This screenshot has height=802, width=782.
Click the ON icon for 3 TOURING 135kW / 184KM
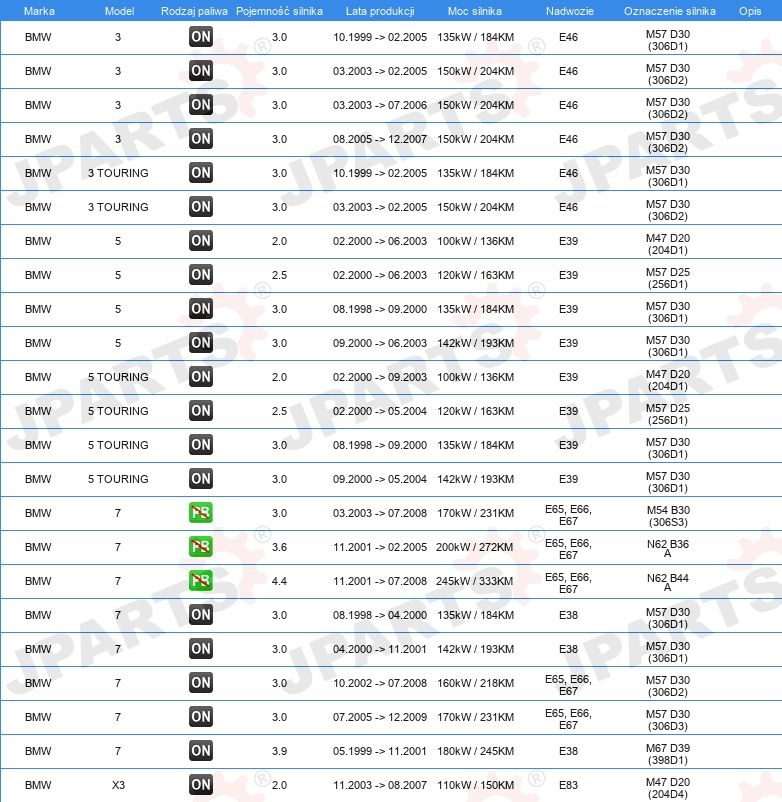[x=200, y=173]
